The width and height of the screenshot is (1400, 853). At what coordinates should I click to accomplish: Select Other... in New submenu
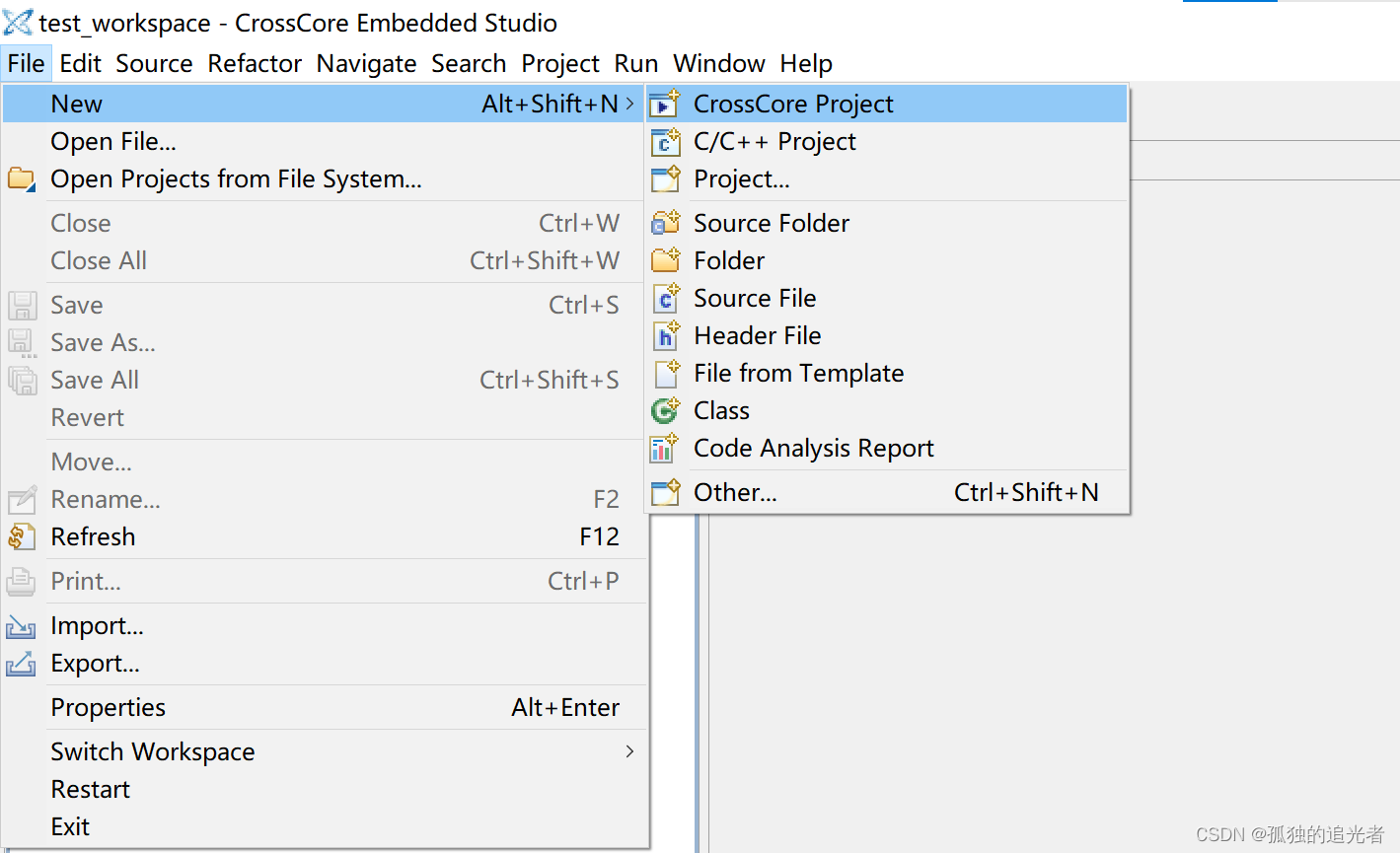click(x=888, y=492)
